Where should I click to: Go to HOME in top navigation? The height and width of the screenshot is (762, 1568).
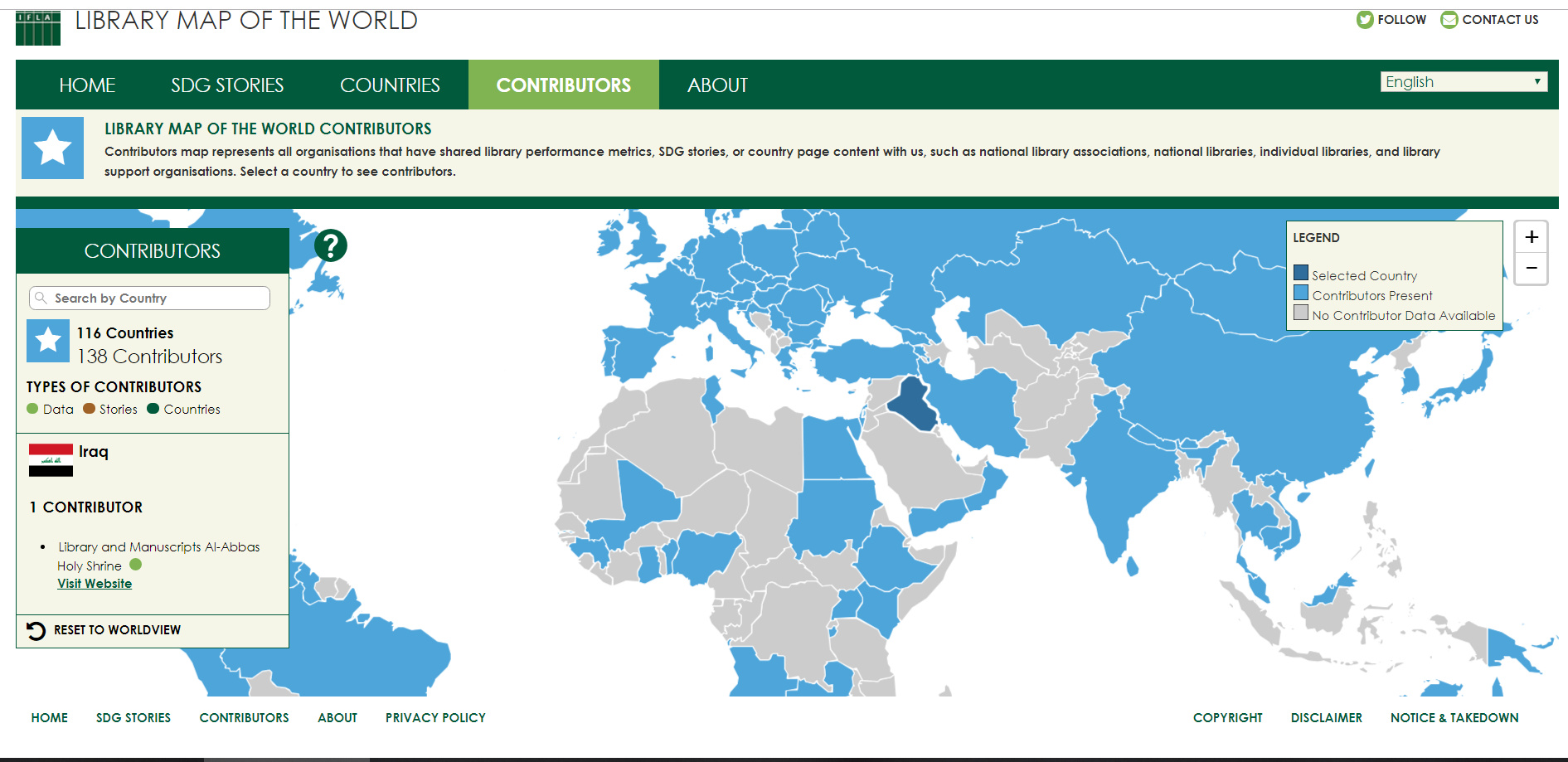(87, 85)
